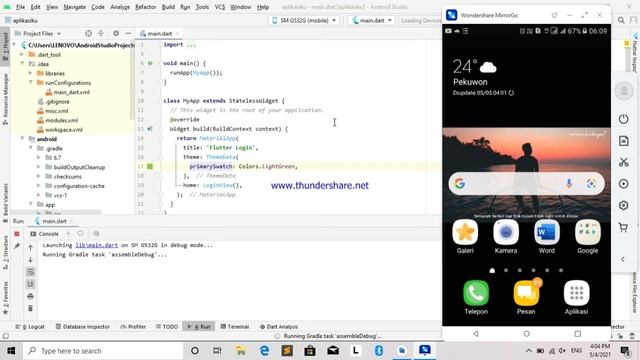Open Aplikasi app drawer on phone
This screenshot has height=360, width=640.
pyautogui.click(x=576, y=297)
